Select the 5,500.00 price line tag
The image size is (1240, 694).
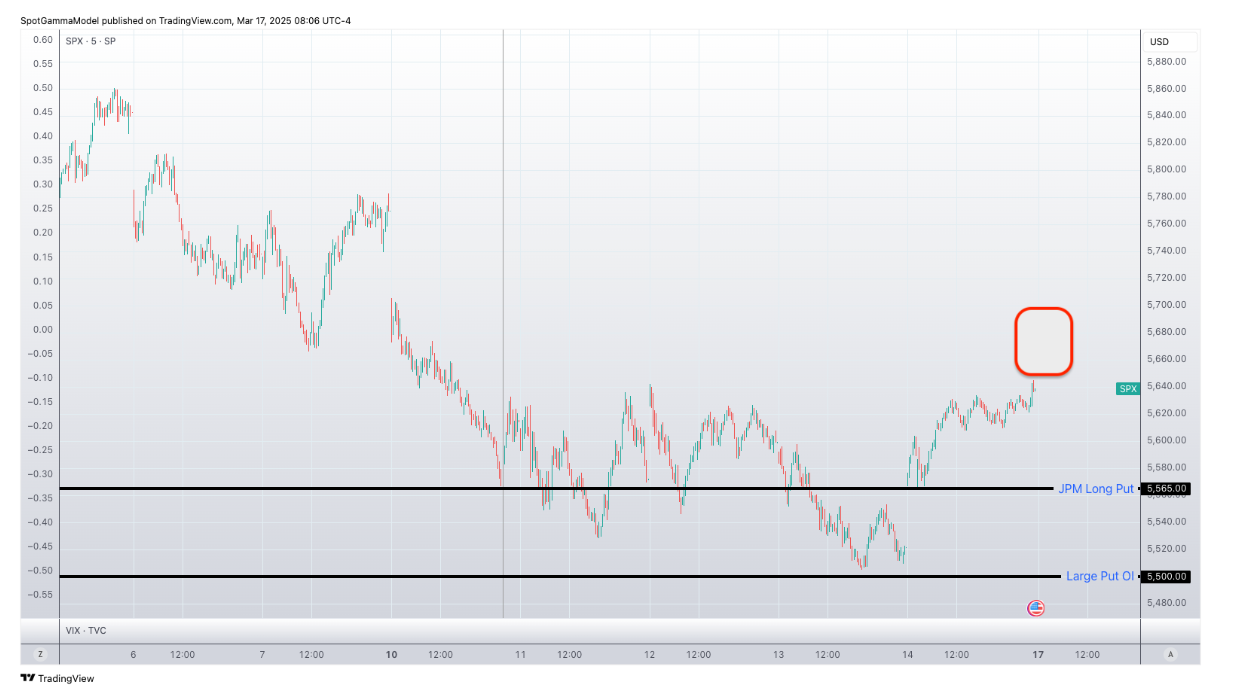click(x=1166, y=576)
